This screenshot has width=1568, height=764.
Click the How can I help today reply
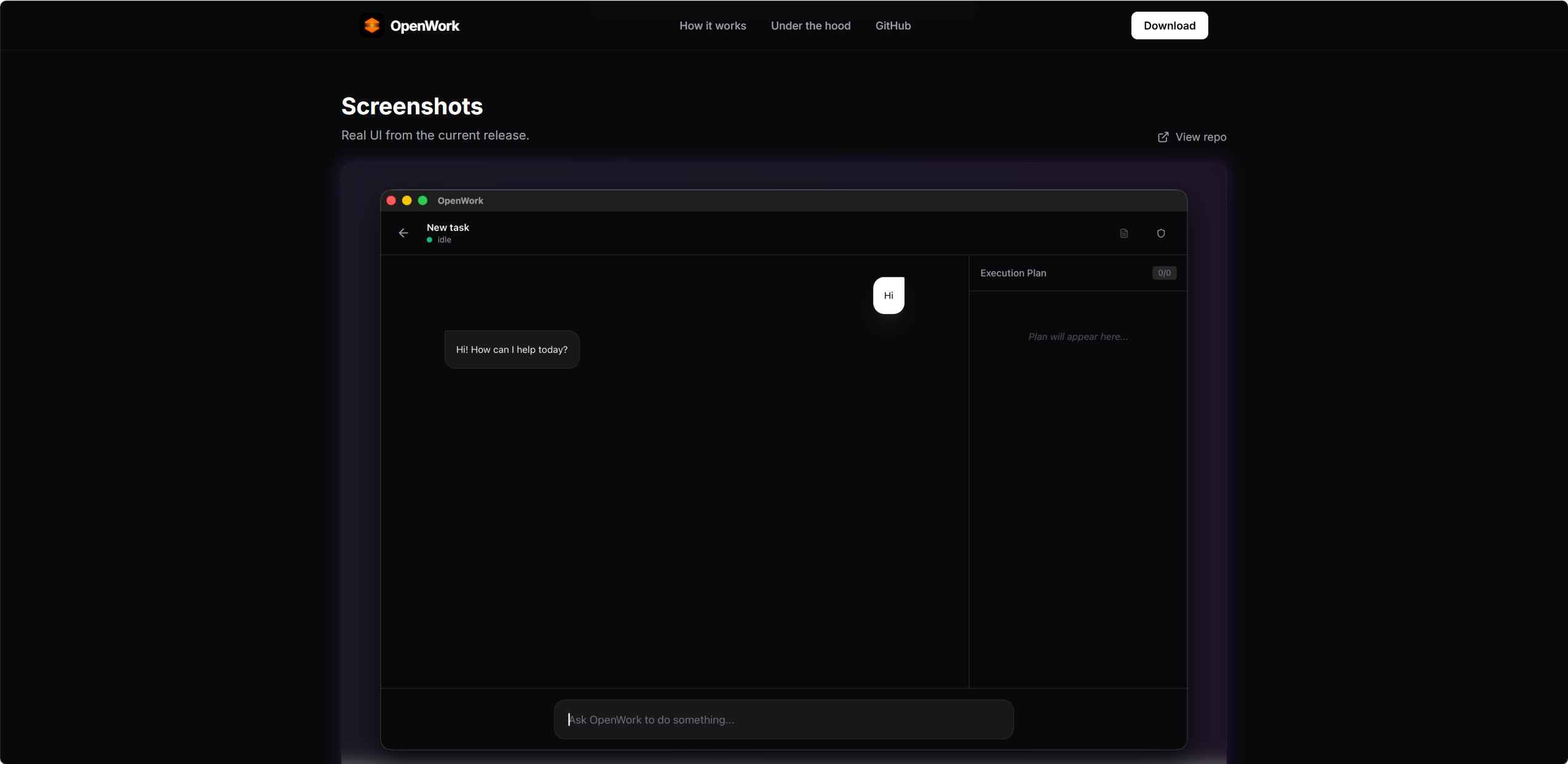[x=512, y=350]
